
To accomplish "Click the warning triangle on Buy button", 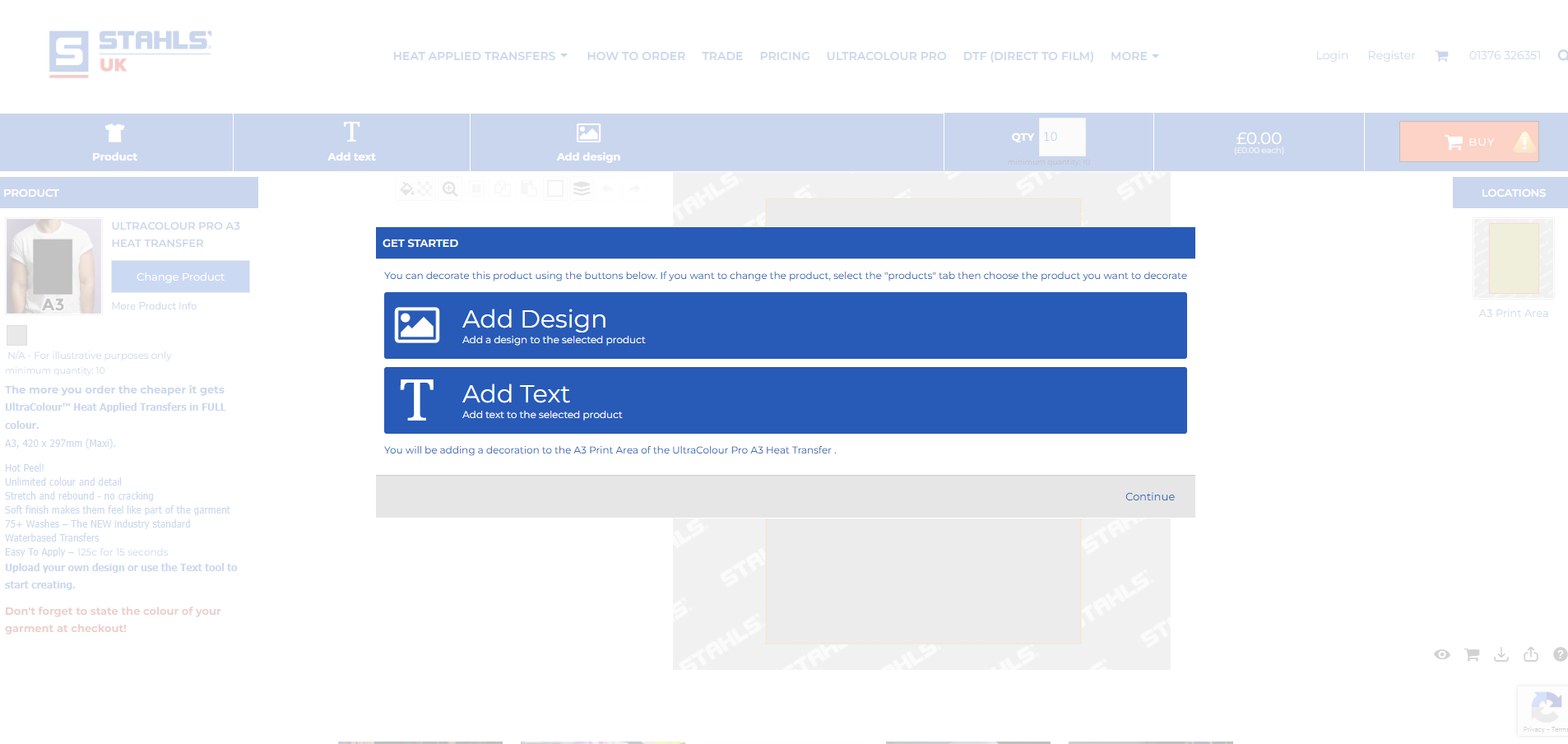I will click(x=1524, y=142).
